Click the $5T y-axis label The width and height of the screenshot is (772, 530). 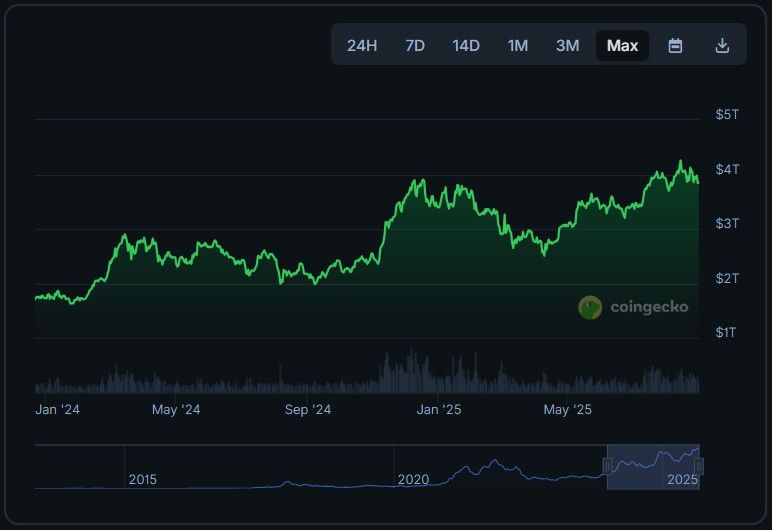pos(727,115)
